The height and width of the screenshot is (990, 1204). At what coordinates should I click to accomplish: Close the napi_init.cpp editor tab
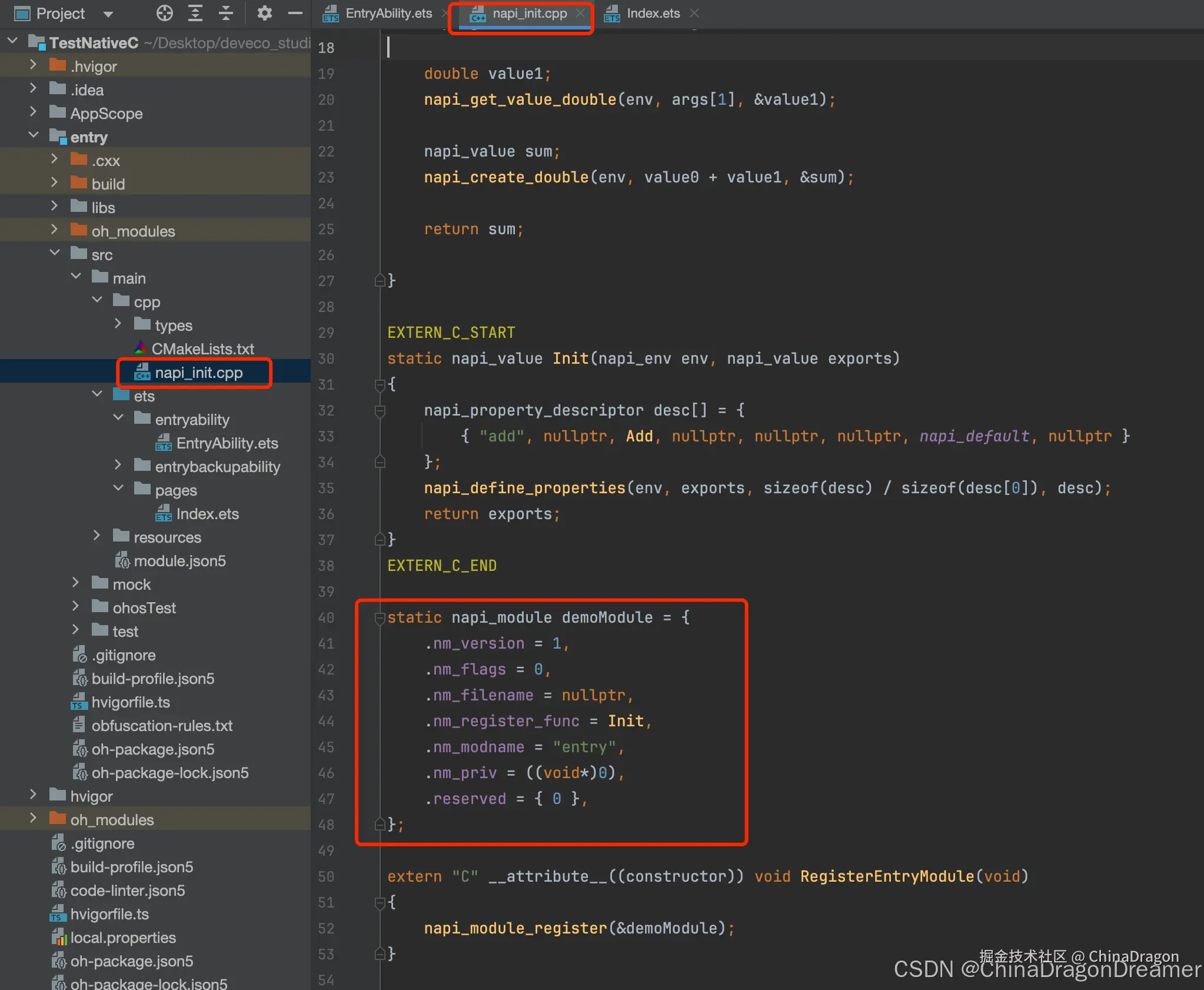(x=580, y=13)
